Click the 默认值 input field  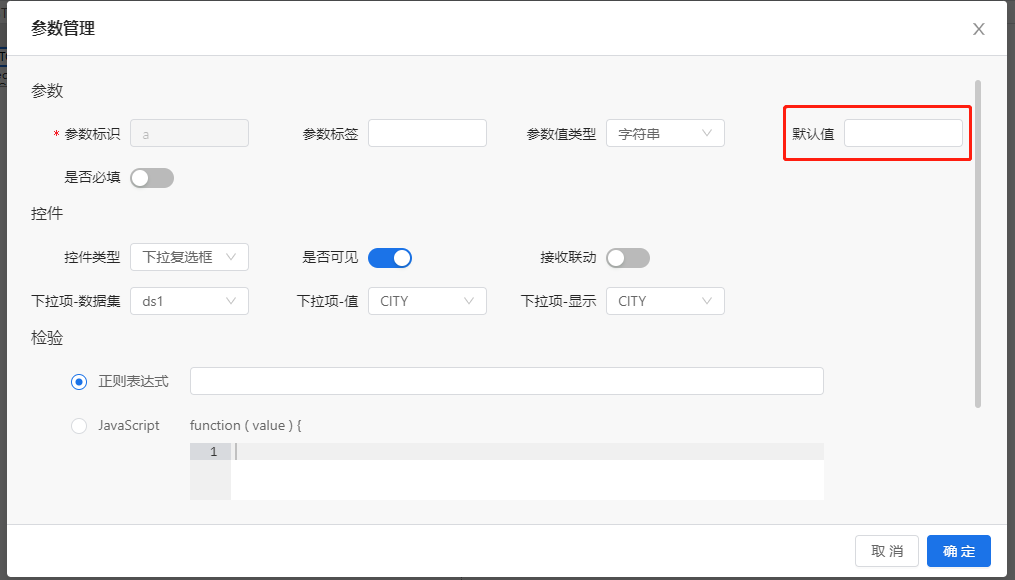903,133
